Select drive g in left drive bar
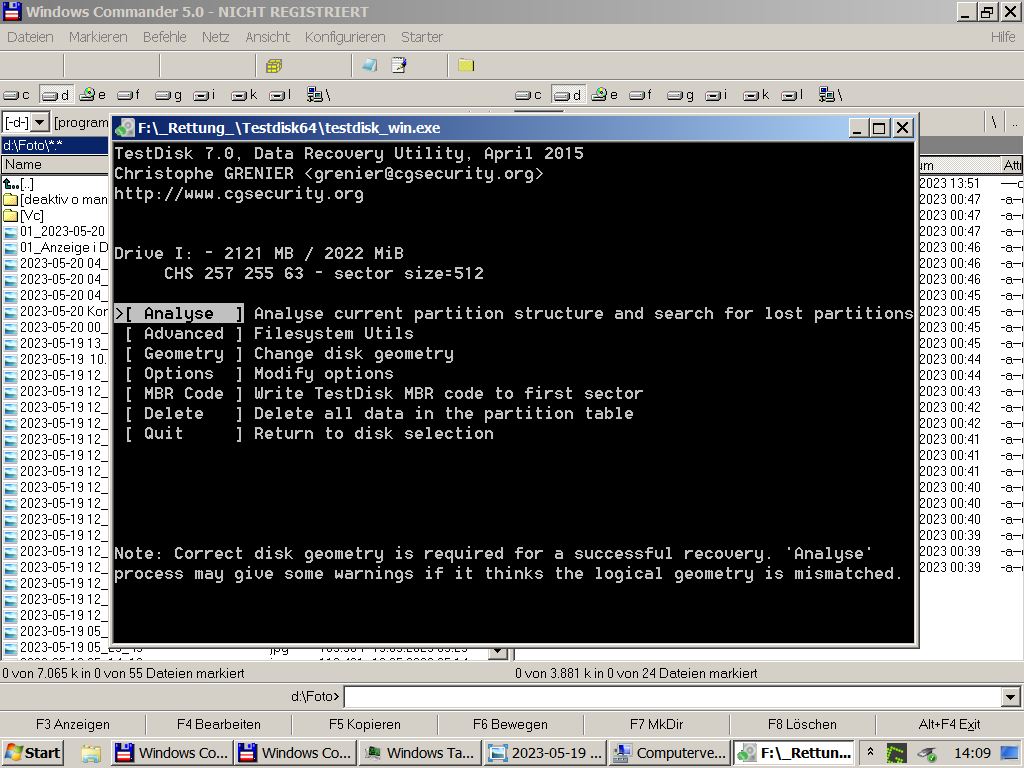Image resolution: width=1024 pixels, height=768 pixels. click(x=168, y=95)
